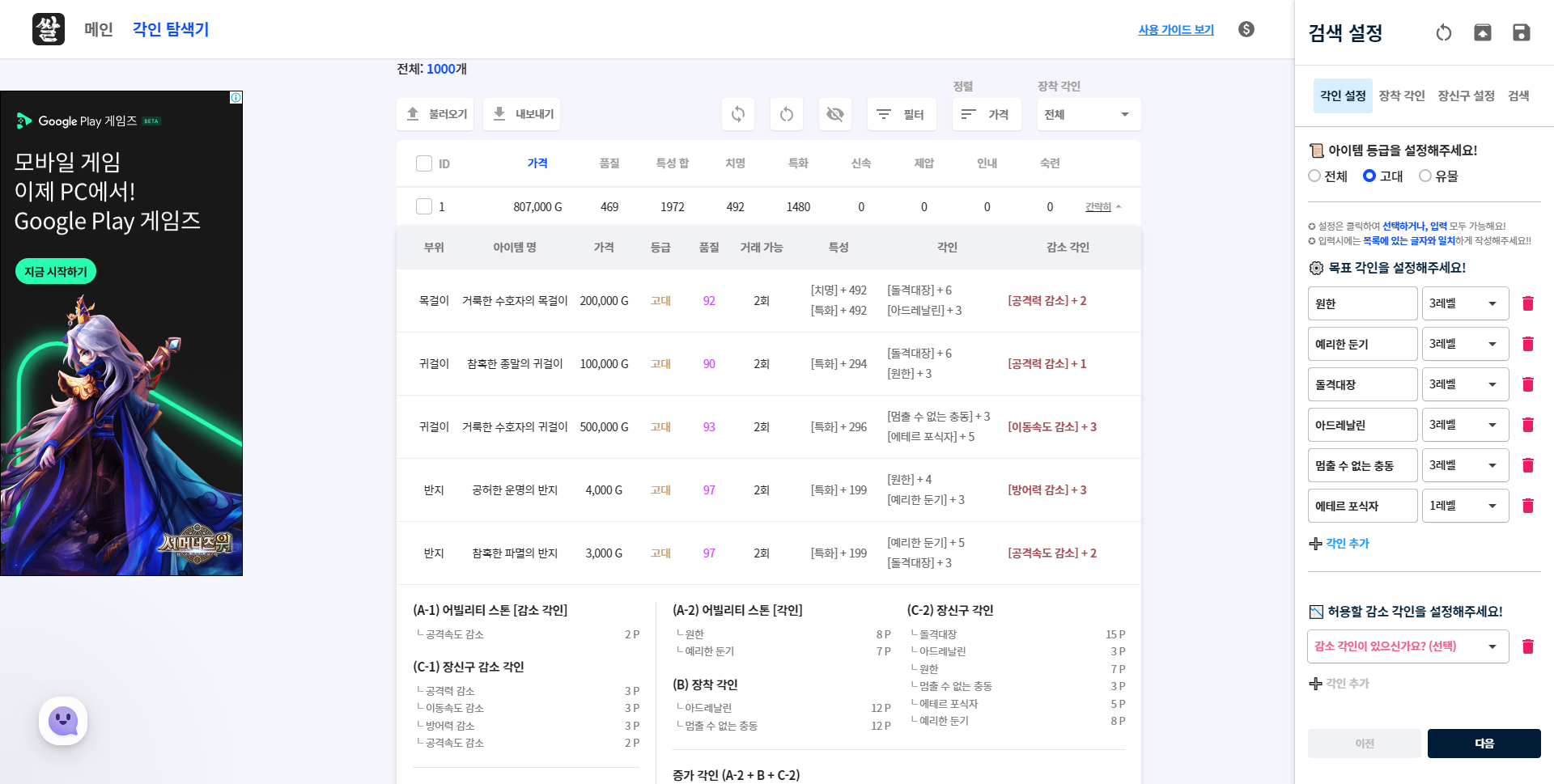Click 807,000 G price in row 1
Image resolution: width=1554 pixels, height=784 pixels.
click(x=537, y=207)
